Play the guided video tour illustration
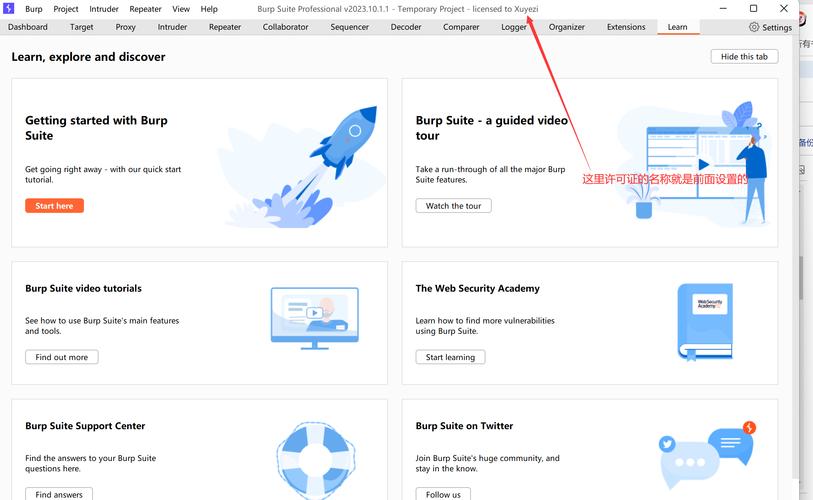 pyautogui.click(x=704, y=164)
